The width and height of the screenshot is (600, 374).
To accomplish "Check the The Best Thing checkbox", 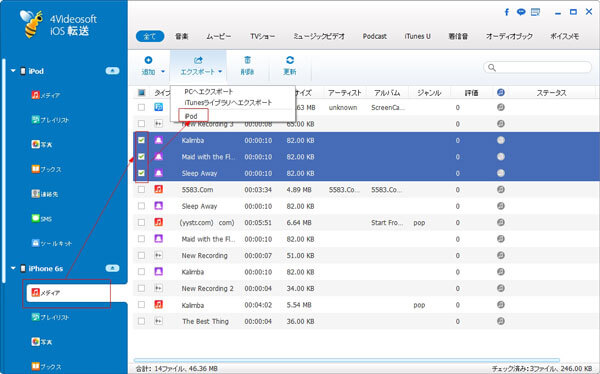I will pos(141,321).
